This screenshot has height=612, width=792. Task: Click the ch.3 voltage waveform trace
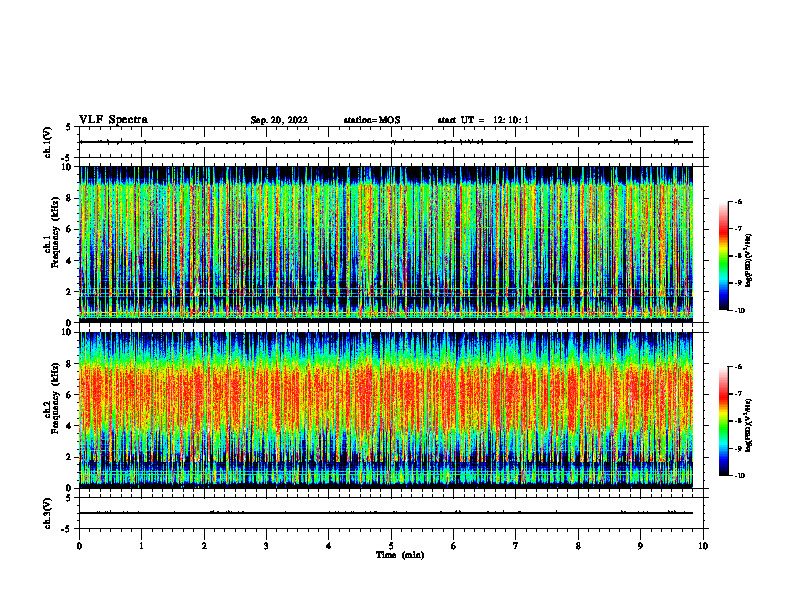tap(386, 513)
